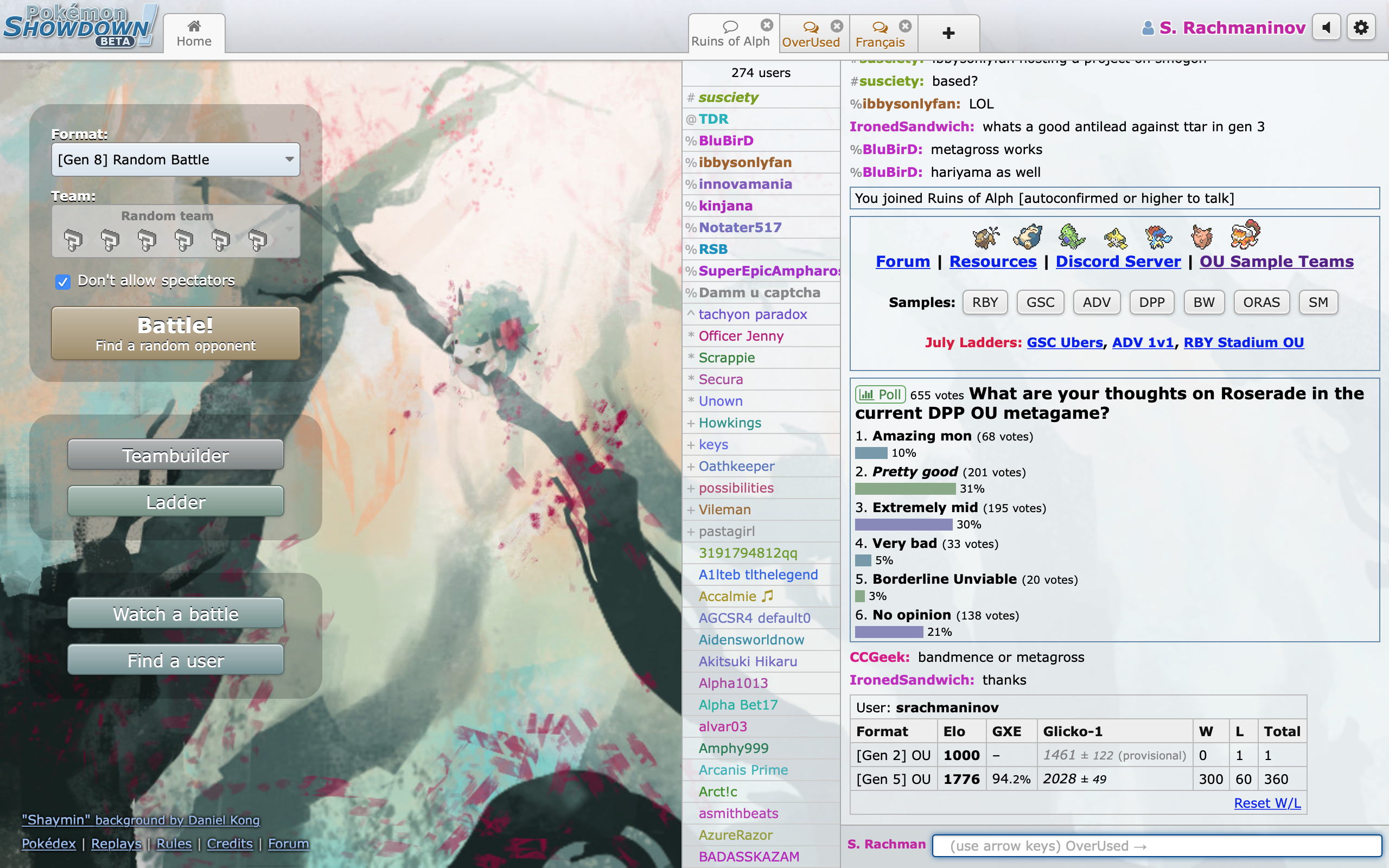This screenshot has height=868, width=1389.
Task: Click the green Tyranitar sprite in the room intro
Action: 1071,236
